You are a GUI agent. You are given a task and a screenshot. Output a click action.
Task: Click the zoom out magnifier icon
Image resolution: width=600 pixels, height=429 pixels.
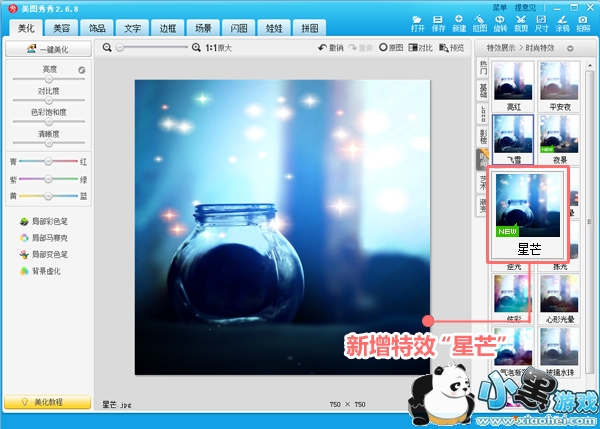[x=107, y=47]
